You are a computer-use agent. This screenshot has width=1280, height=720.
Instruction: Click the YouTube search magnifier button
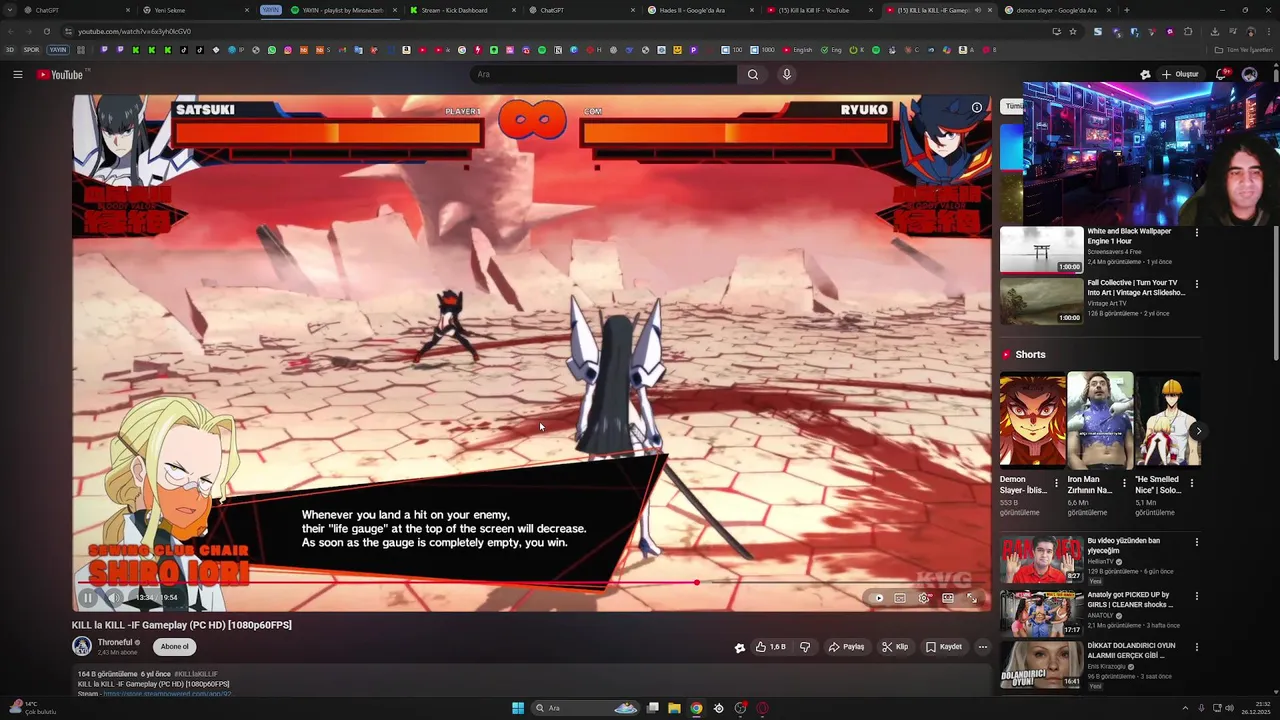click(x=753, y=74)
